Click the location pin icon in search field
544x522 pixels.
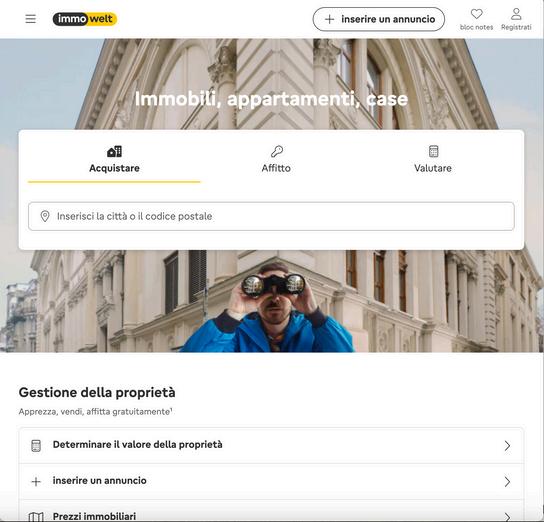pos(45,216)
